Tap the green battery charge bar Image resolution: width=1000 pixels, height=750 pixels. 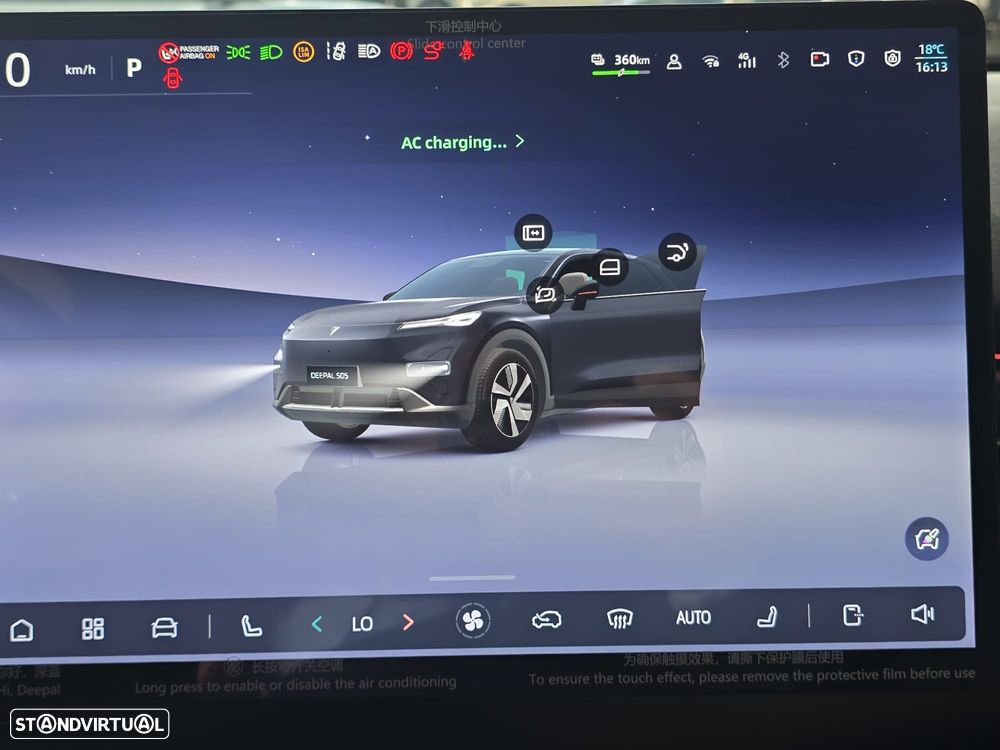click(x=621, y=73)
